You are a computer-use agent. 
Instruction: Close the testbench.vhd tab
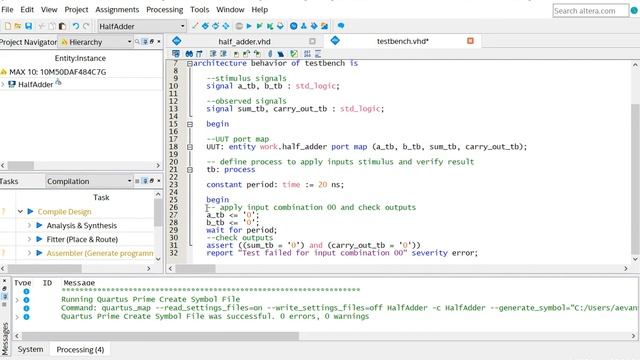(x=470, y=41)
